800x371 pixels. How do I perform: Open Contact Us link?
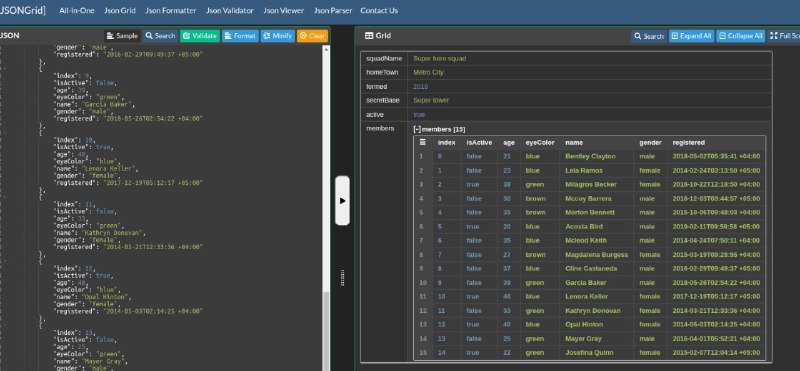[x=379, y=10]
